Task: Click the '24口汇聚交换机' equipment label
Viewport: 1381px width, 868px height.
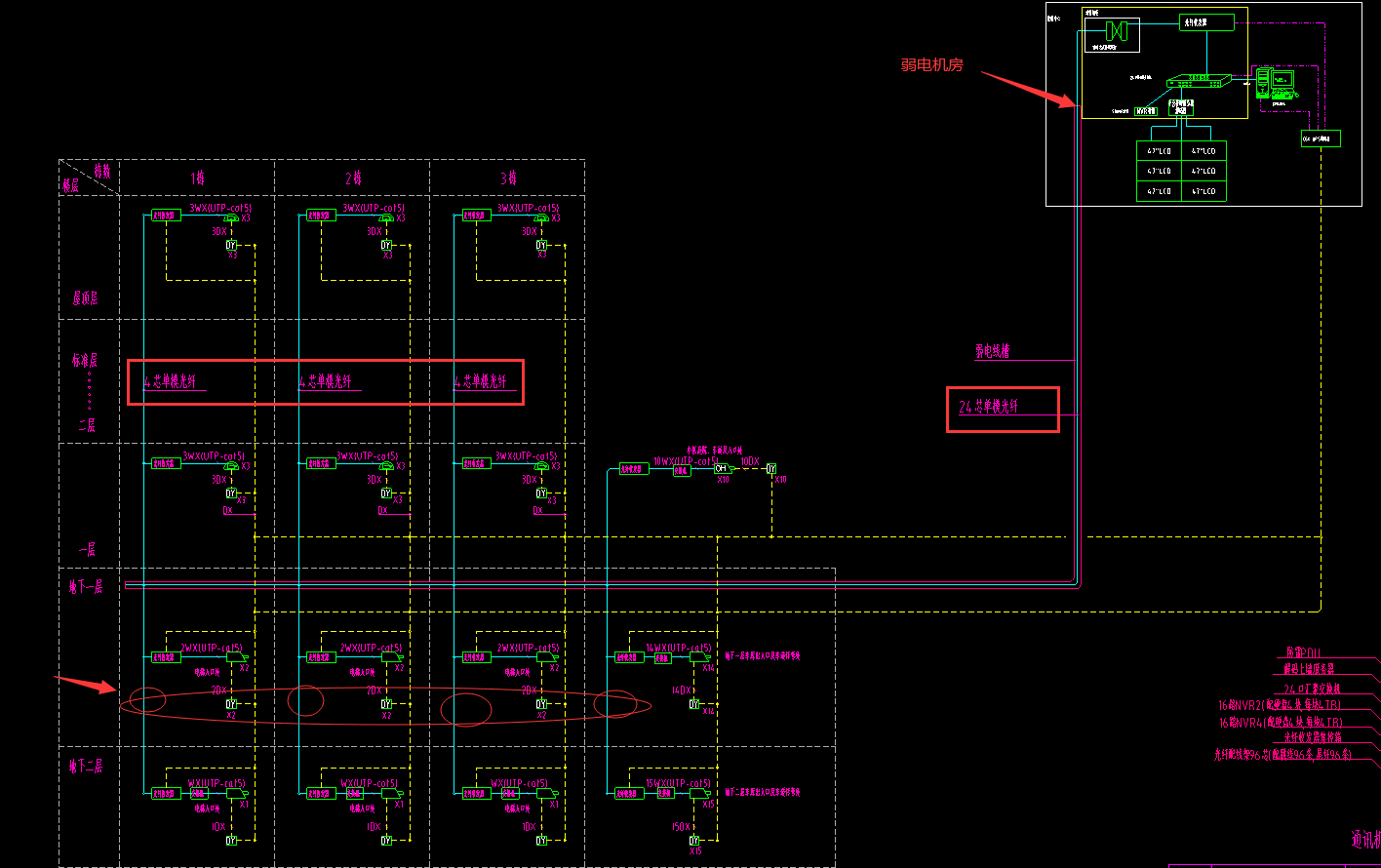Action: (x=1313, y=688)
